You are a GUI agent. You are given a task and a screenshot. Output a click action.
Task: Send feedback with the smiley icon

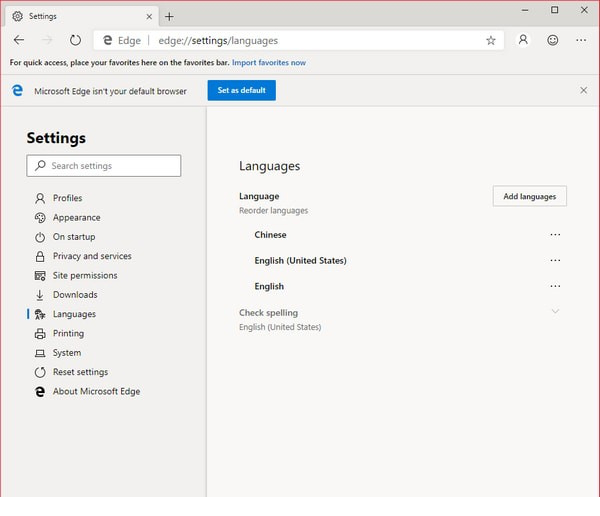click(553, 40)
